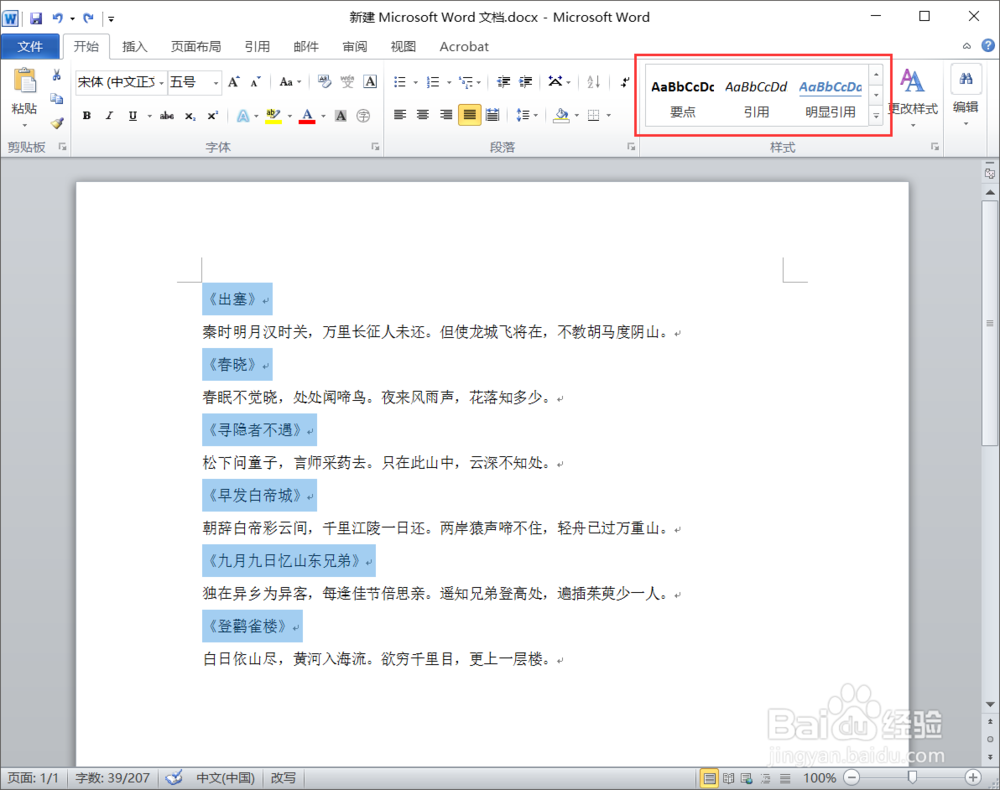
Task: Open the font name dropdown
Action: pos(161,81)
